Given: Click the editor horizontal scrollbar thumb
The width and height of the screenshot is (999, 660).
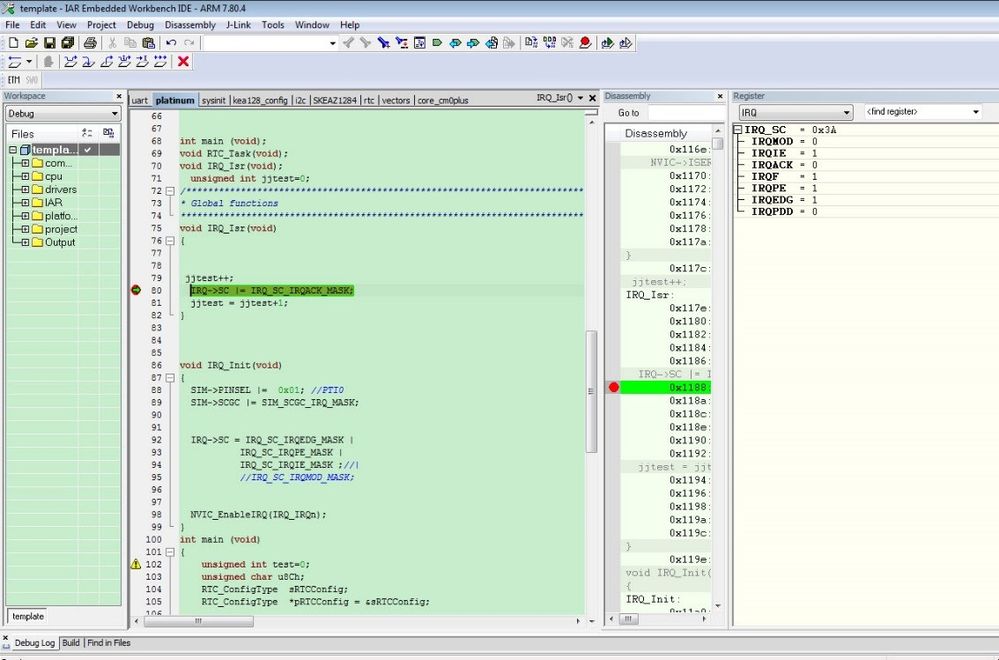Looking at the screenshot, I should coord(199,621).
